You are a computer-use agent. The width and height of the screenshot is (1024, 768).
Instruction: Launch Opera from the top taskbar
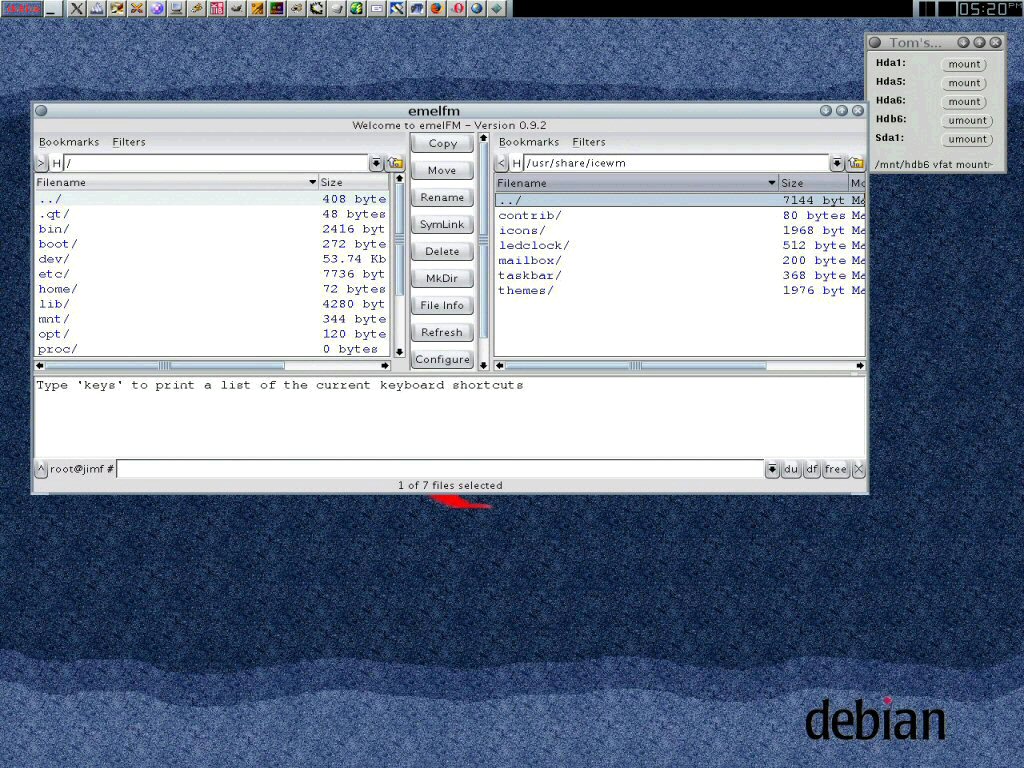click(457, 8)
